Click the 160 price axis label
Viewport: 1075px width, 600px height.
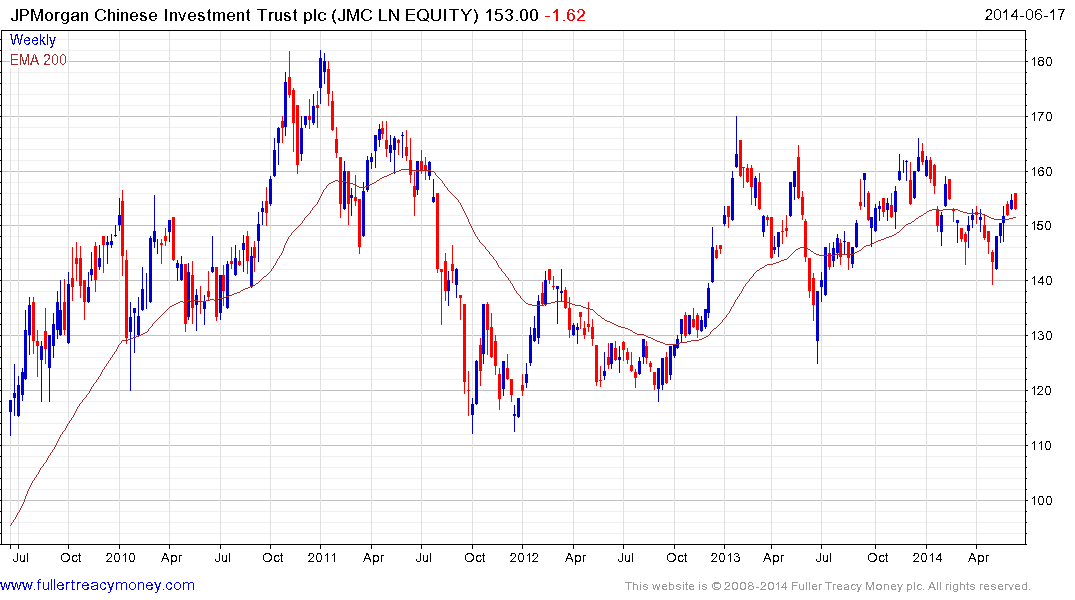(x=1041, y=171)
